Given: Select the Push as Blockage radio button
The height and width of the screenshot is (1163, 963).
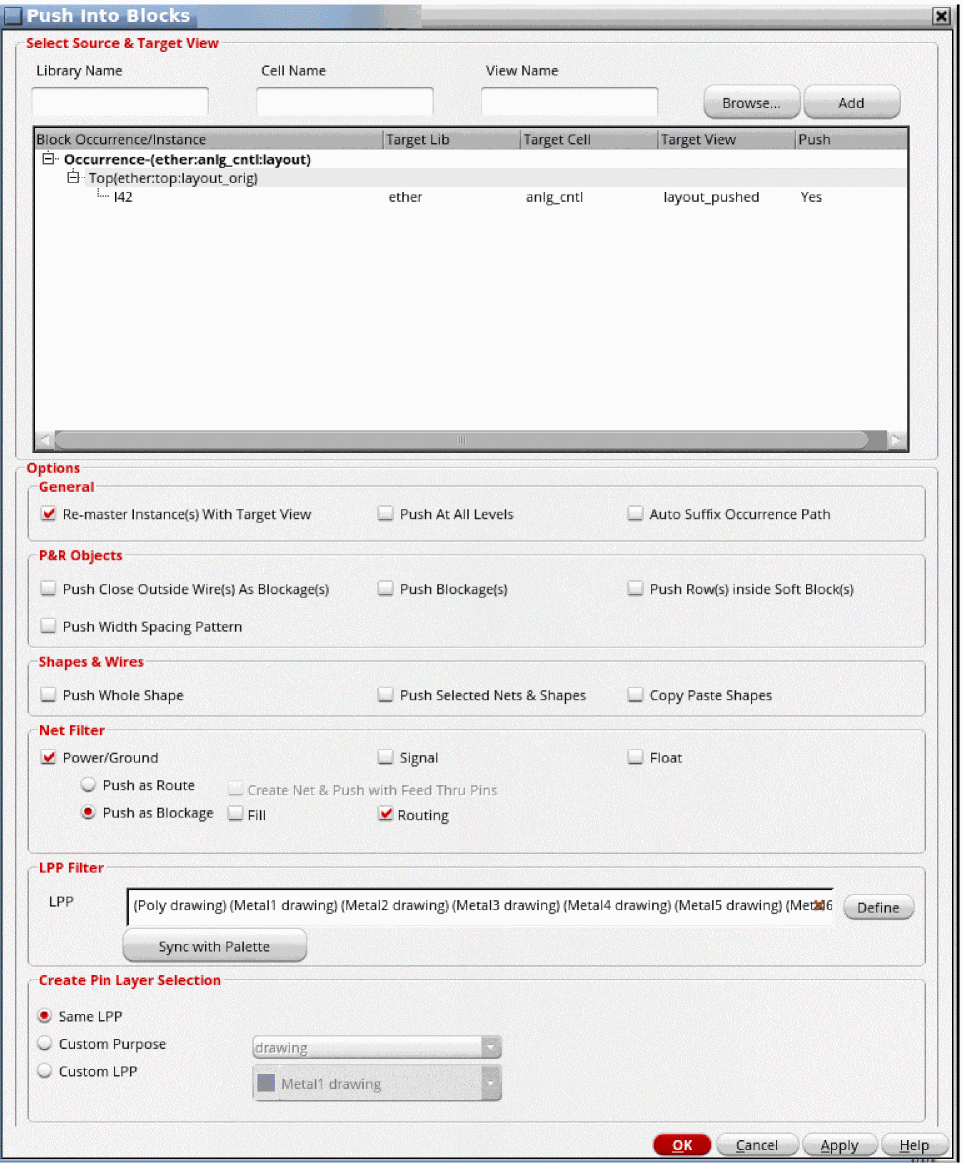Looking at the screenshot, I should [88, 811].
